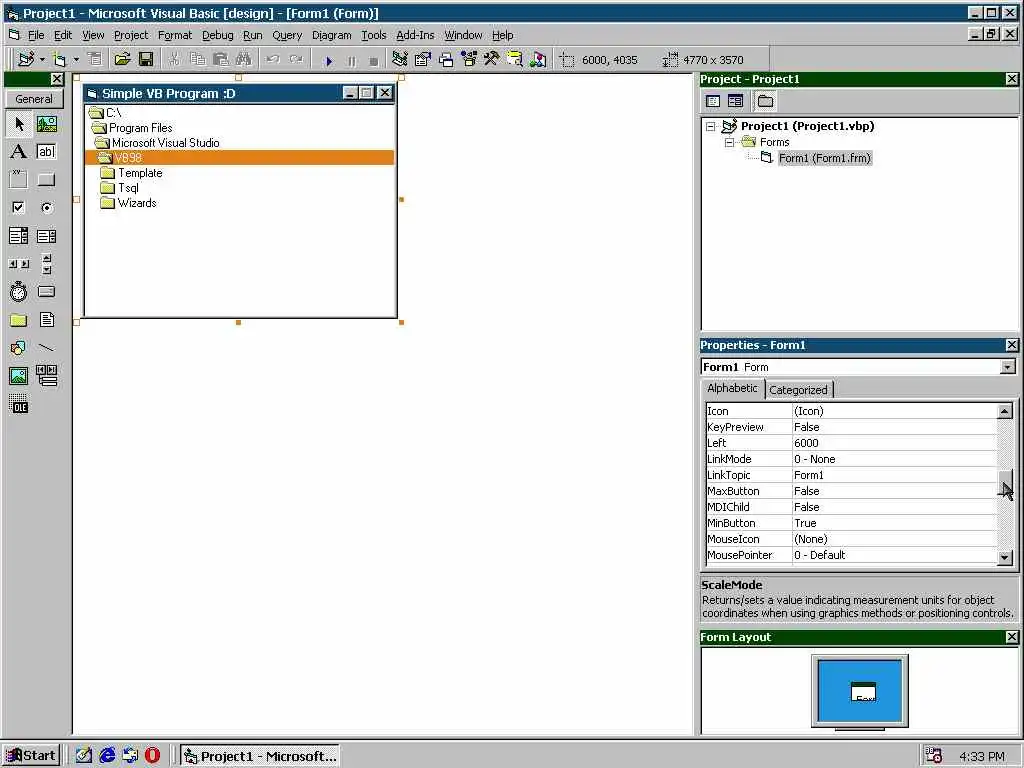Select Form1 (Form1.frm) in project tree

pos(824,158)
